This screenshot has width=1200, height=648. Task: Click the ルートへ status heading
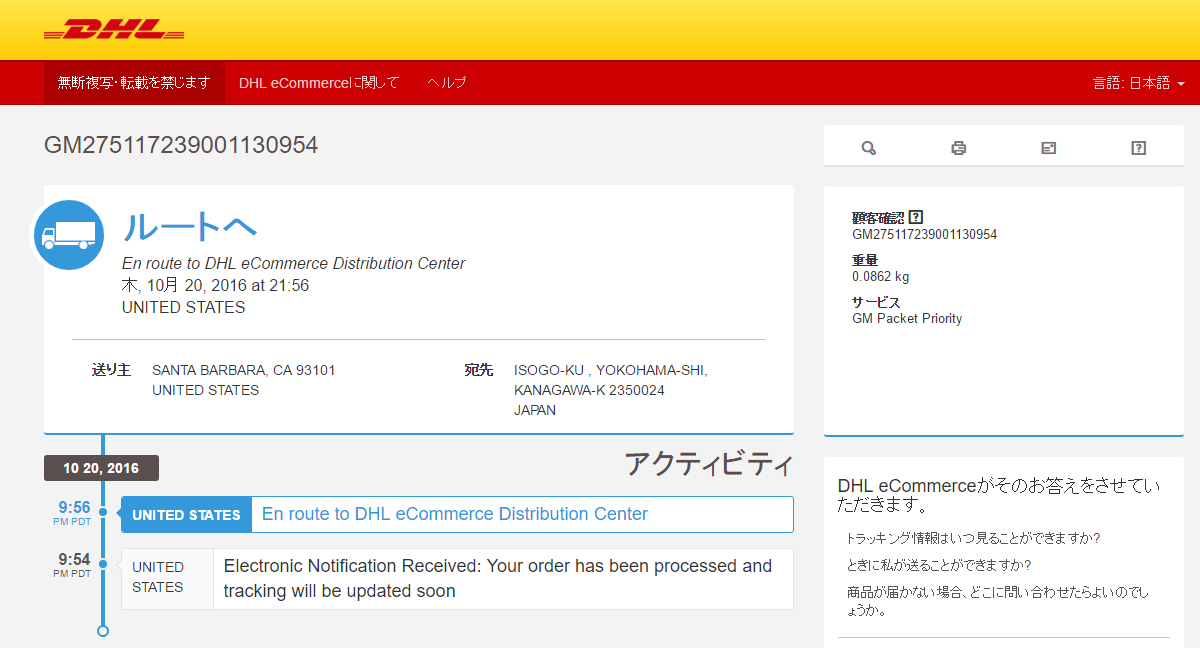point(190,228)
